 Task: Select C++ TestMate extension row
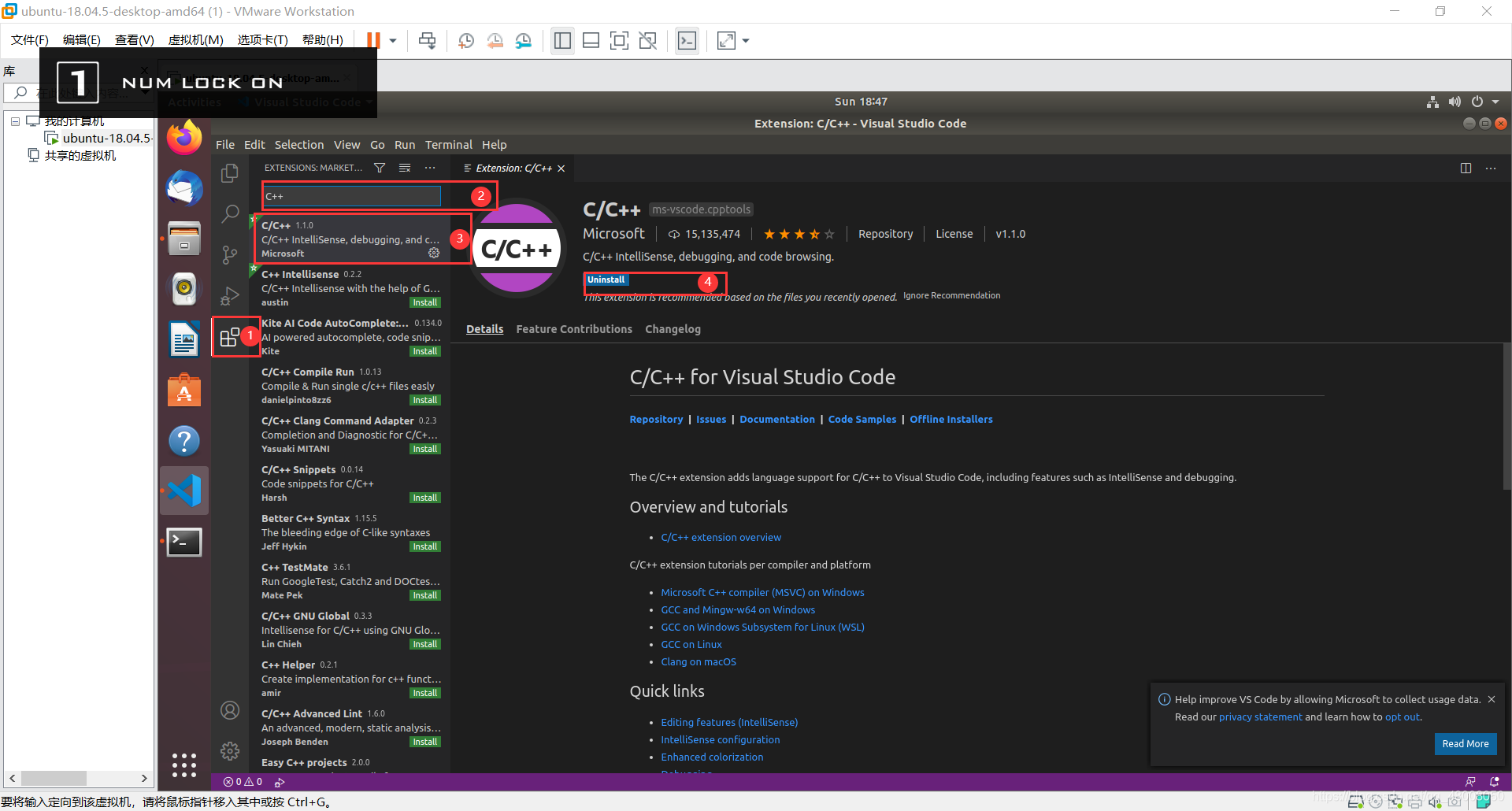coord(350,581)
